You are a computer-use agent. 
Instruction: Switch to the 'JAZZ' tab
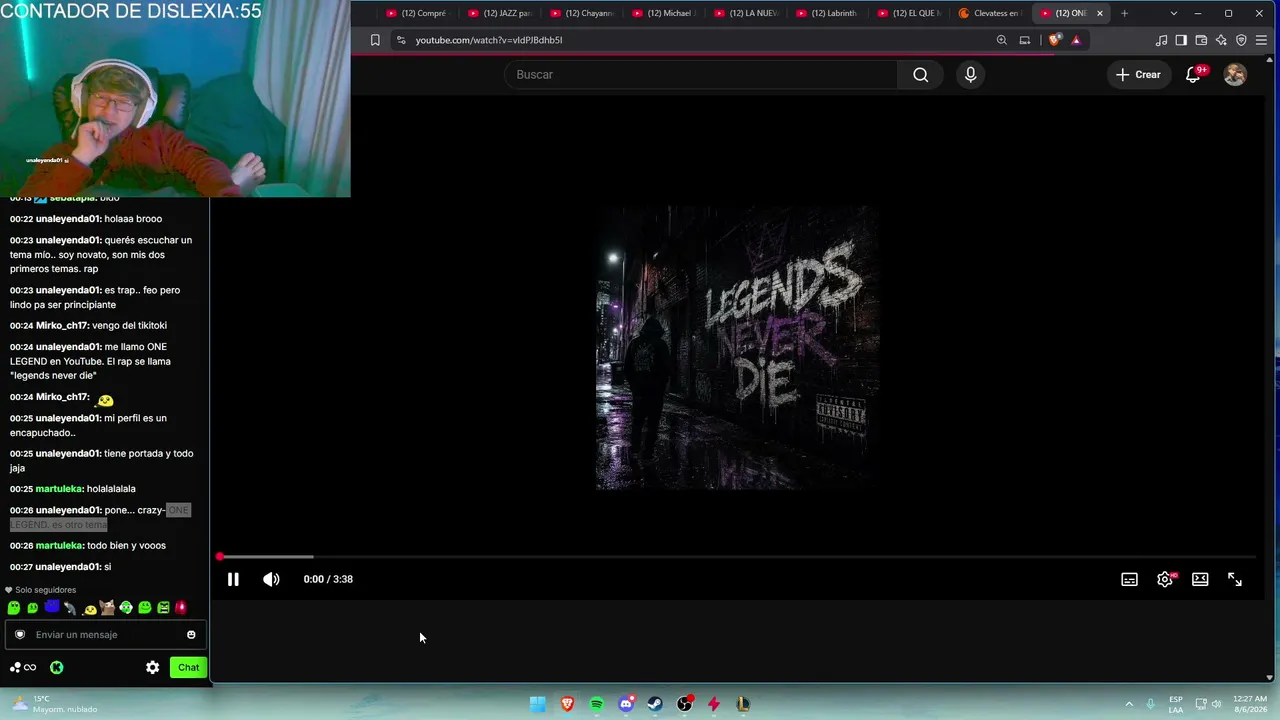[500, 13]
